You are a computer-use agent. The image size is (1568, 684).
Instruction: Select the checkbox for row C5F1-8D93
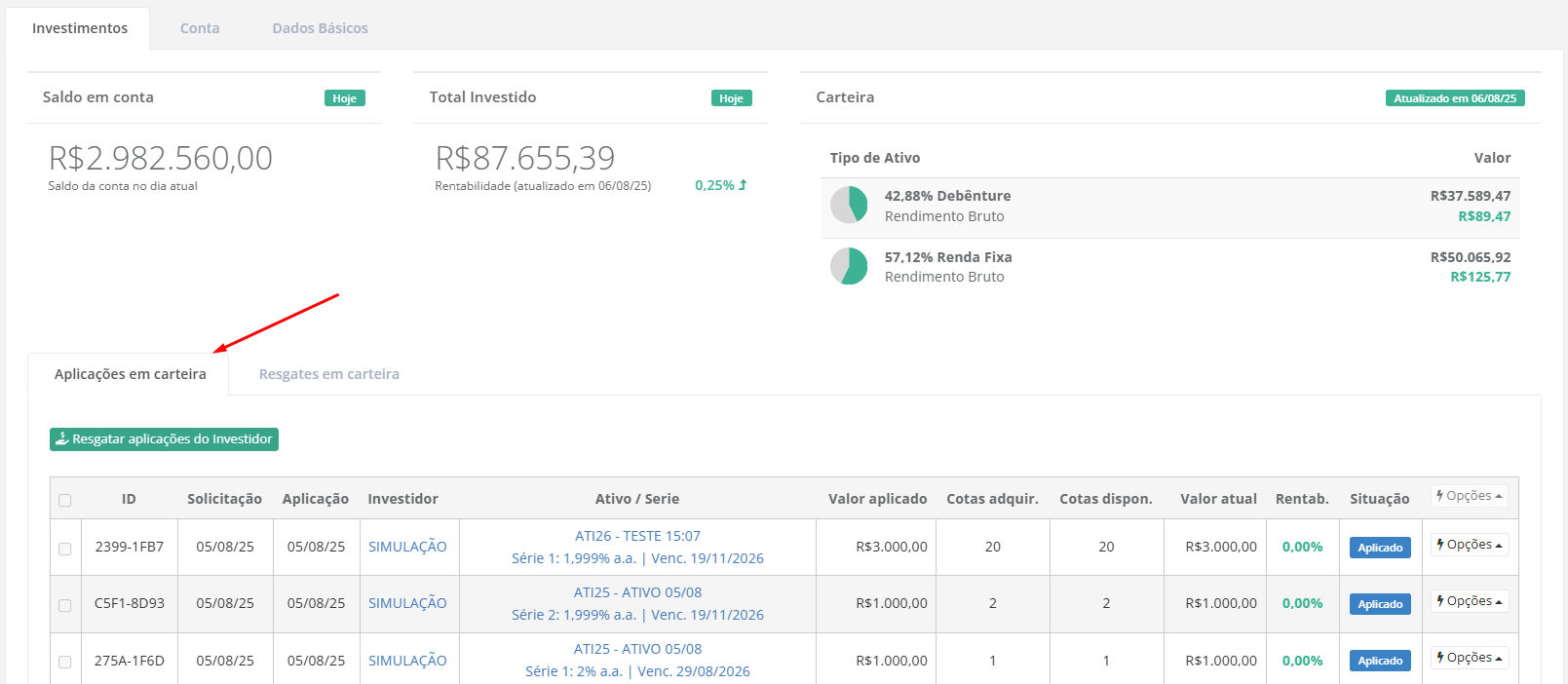(65, 605)
